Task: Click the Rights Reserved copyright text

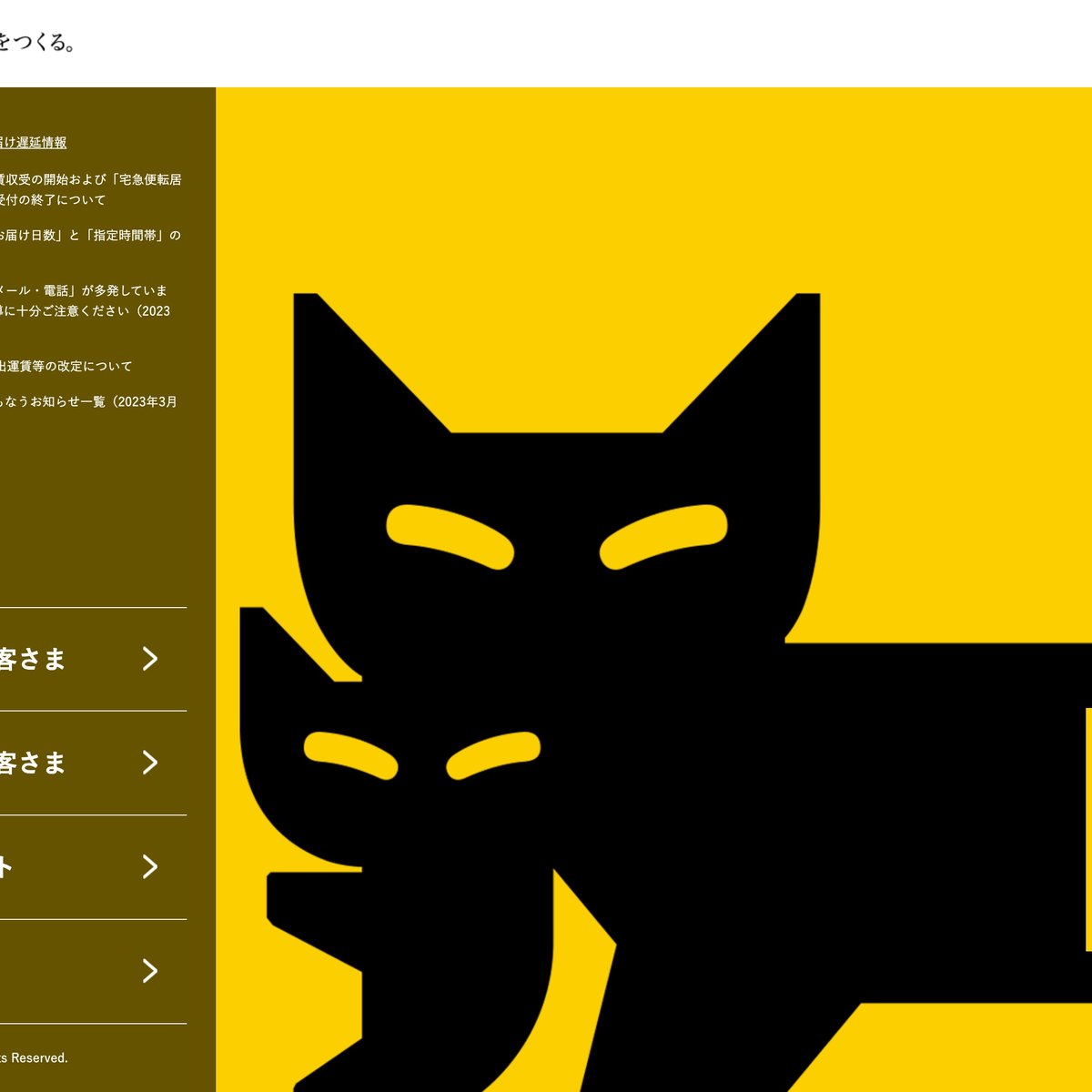Action: [35, 1057]
